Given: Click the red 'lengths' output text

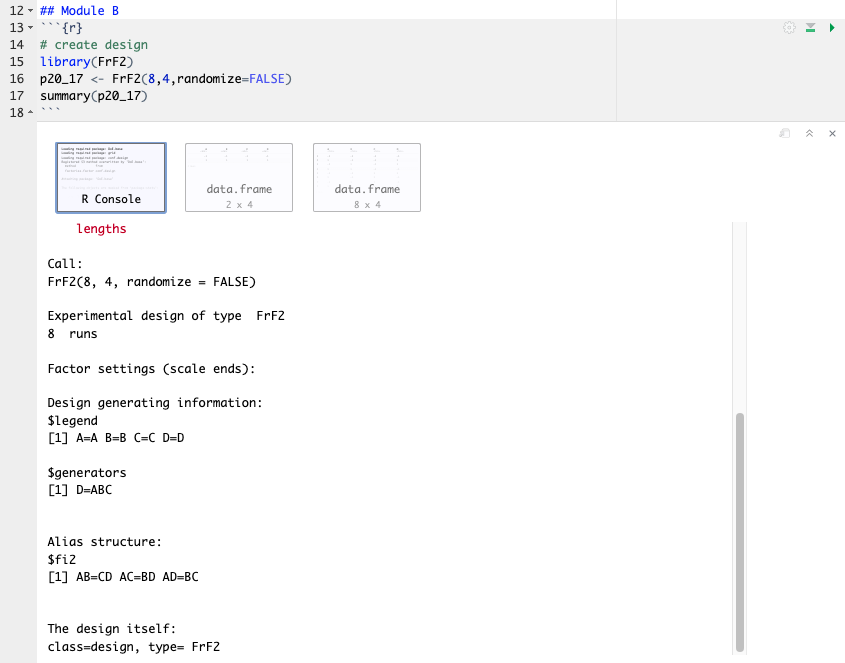Looking at the screenshot, I should (x=101, y=229).
